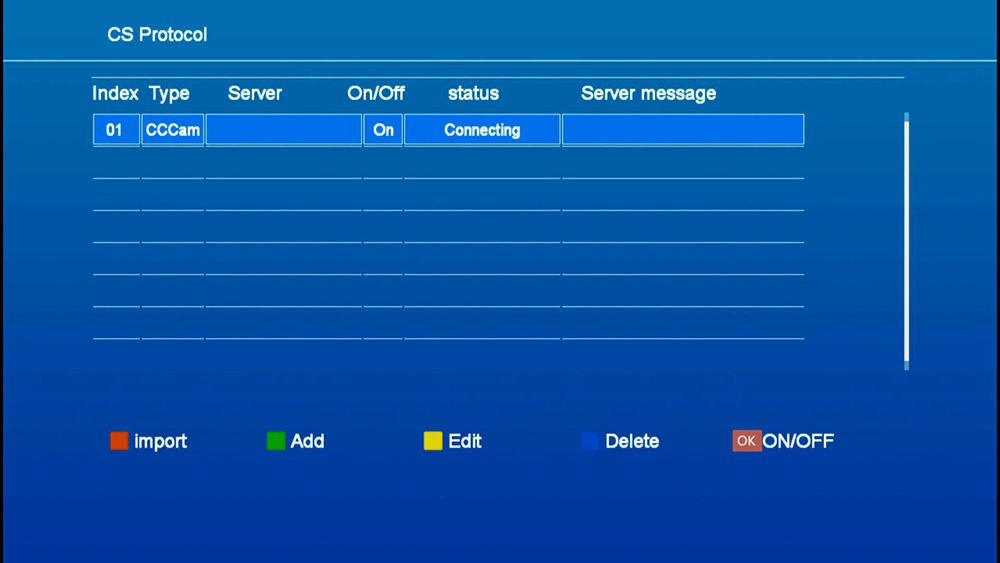
Task: Click the empty Server field of row 01
Action: [x=284, y=130]
